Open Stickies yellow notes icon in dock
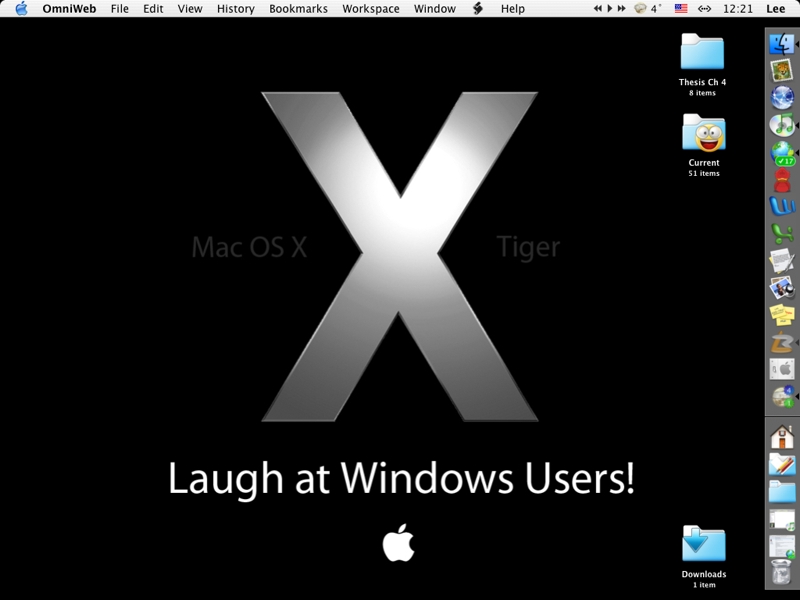The image size is (800, 600). pyautogui.click(x=781, y=316)
